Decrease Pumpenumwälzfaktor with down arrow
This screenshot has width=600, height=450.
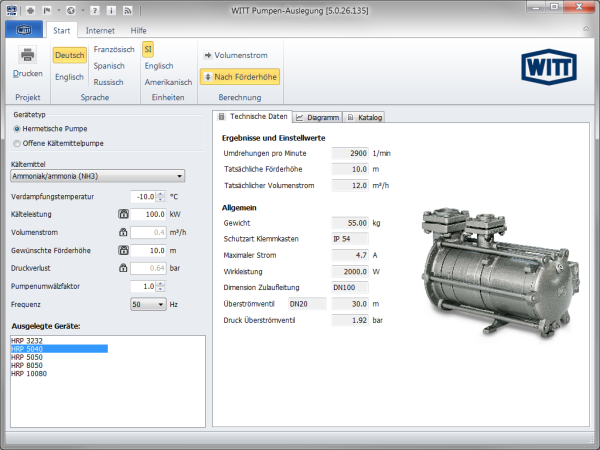point(161,289)
